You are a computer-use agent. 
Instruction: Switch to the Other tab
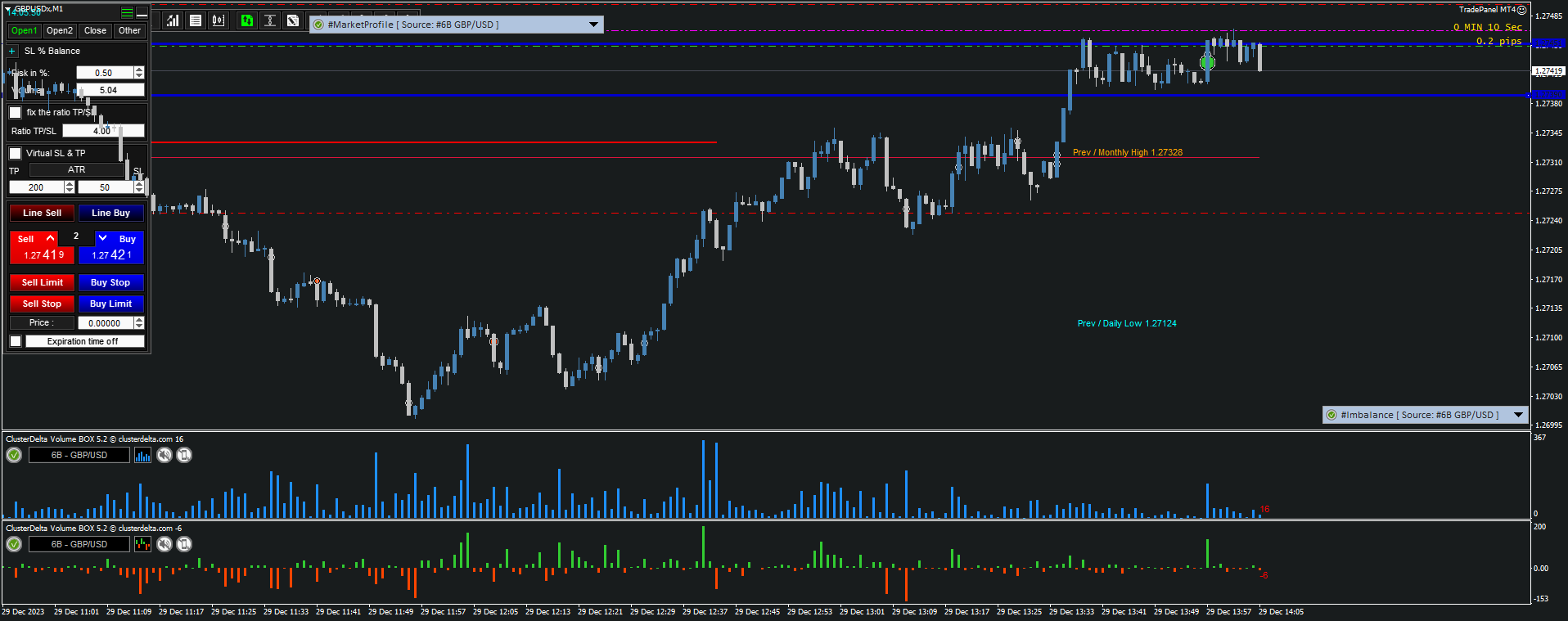(129, 31)
